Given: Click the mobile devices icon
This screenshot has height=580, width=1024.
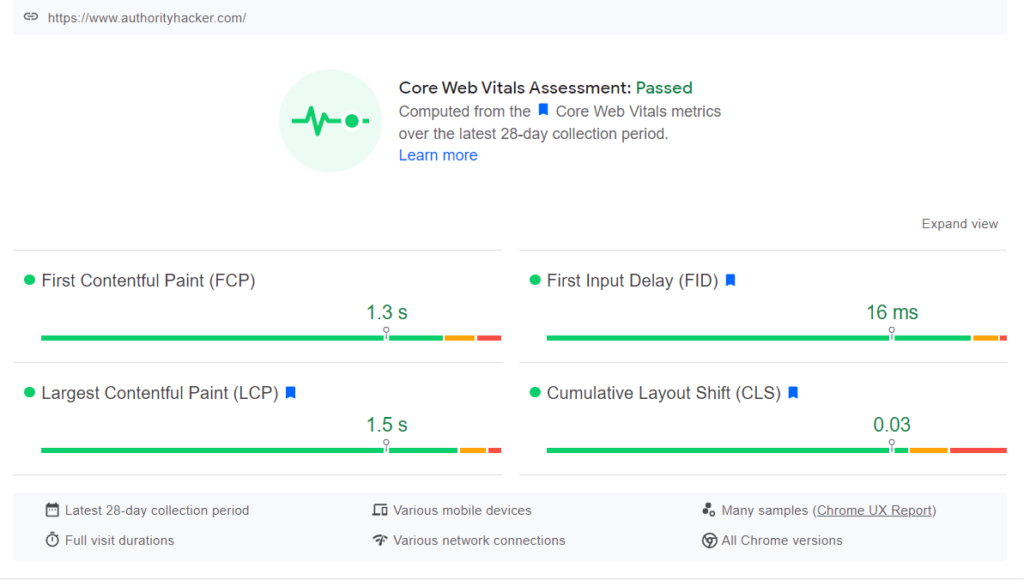Looking at the screenshot, I should coord(380,510).
